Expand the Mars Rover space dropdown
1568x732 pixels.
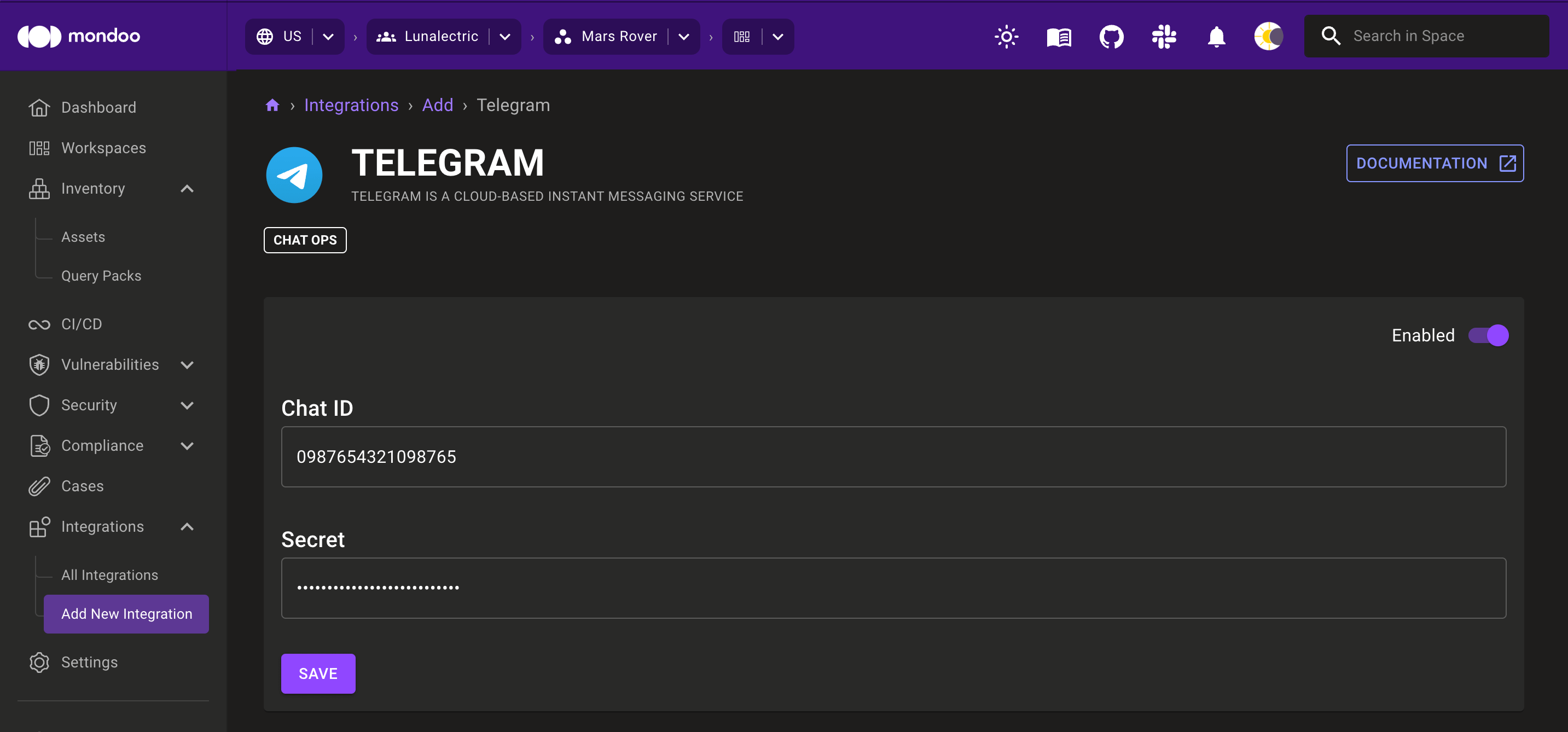pyautogui.click(x=685, y=36)
